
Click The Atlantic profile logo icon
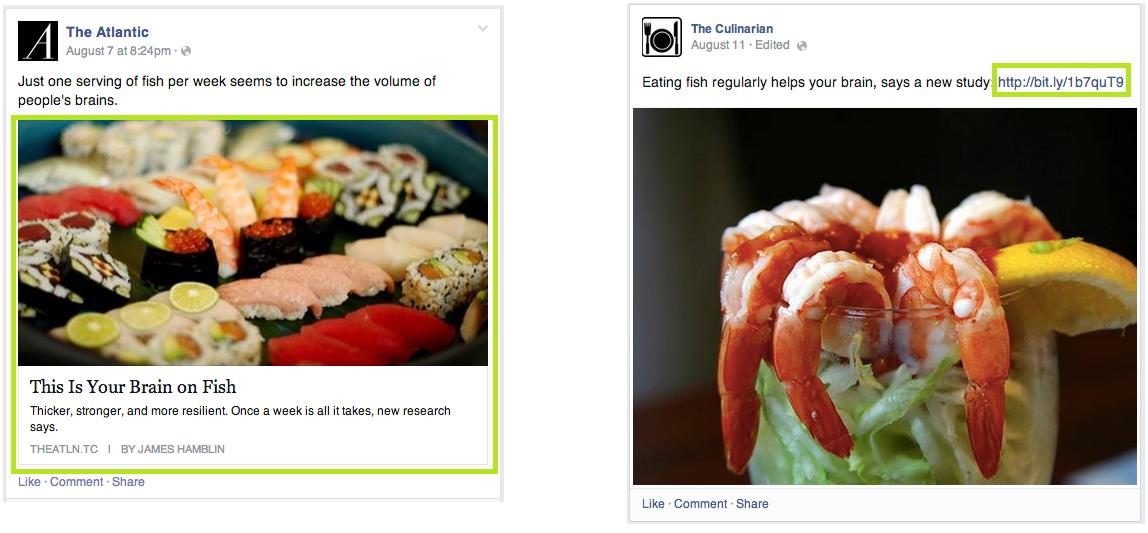click(37, 41)
